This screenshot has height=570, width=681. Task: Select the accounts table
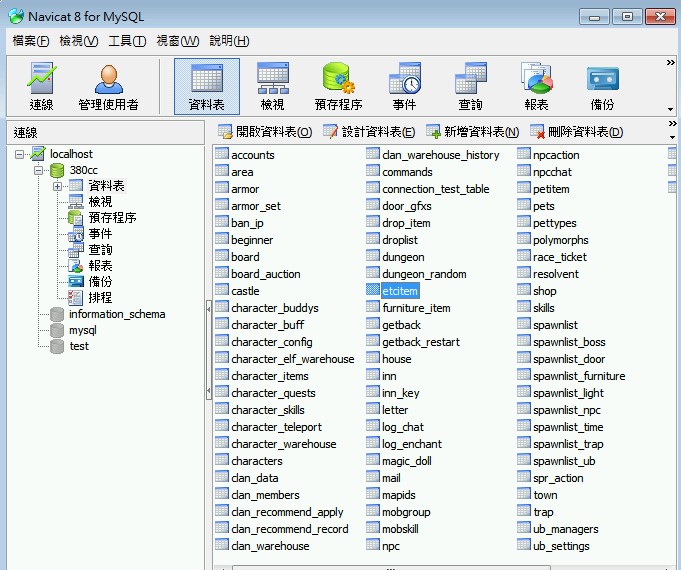253,155
